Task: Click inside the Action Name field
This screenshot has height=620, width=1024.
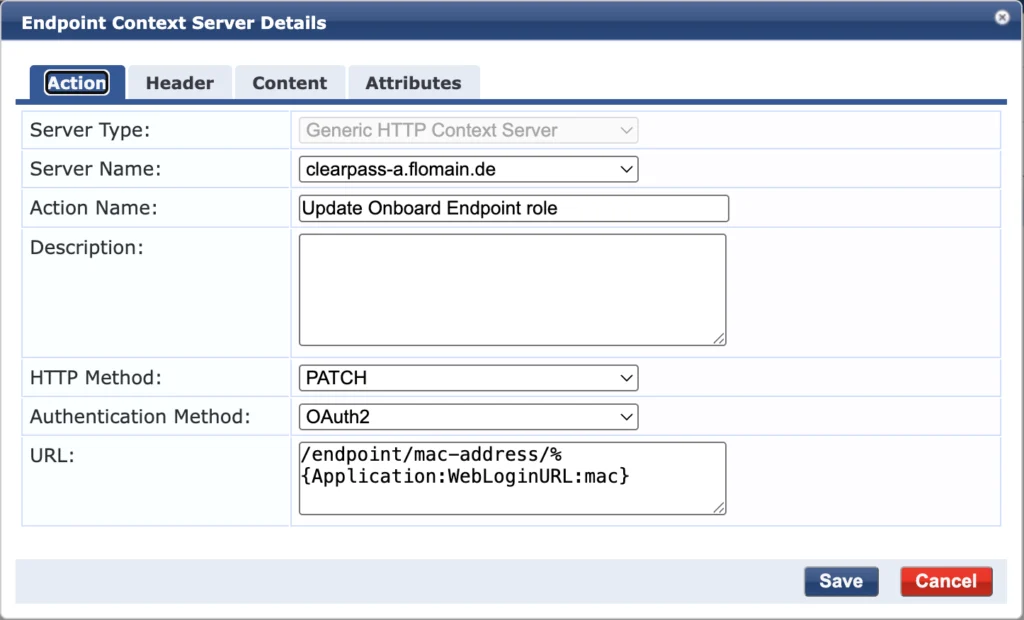Action: [x=510, y=208]
